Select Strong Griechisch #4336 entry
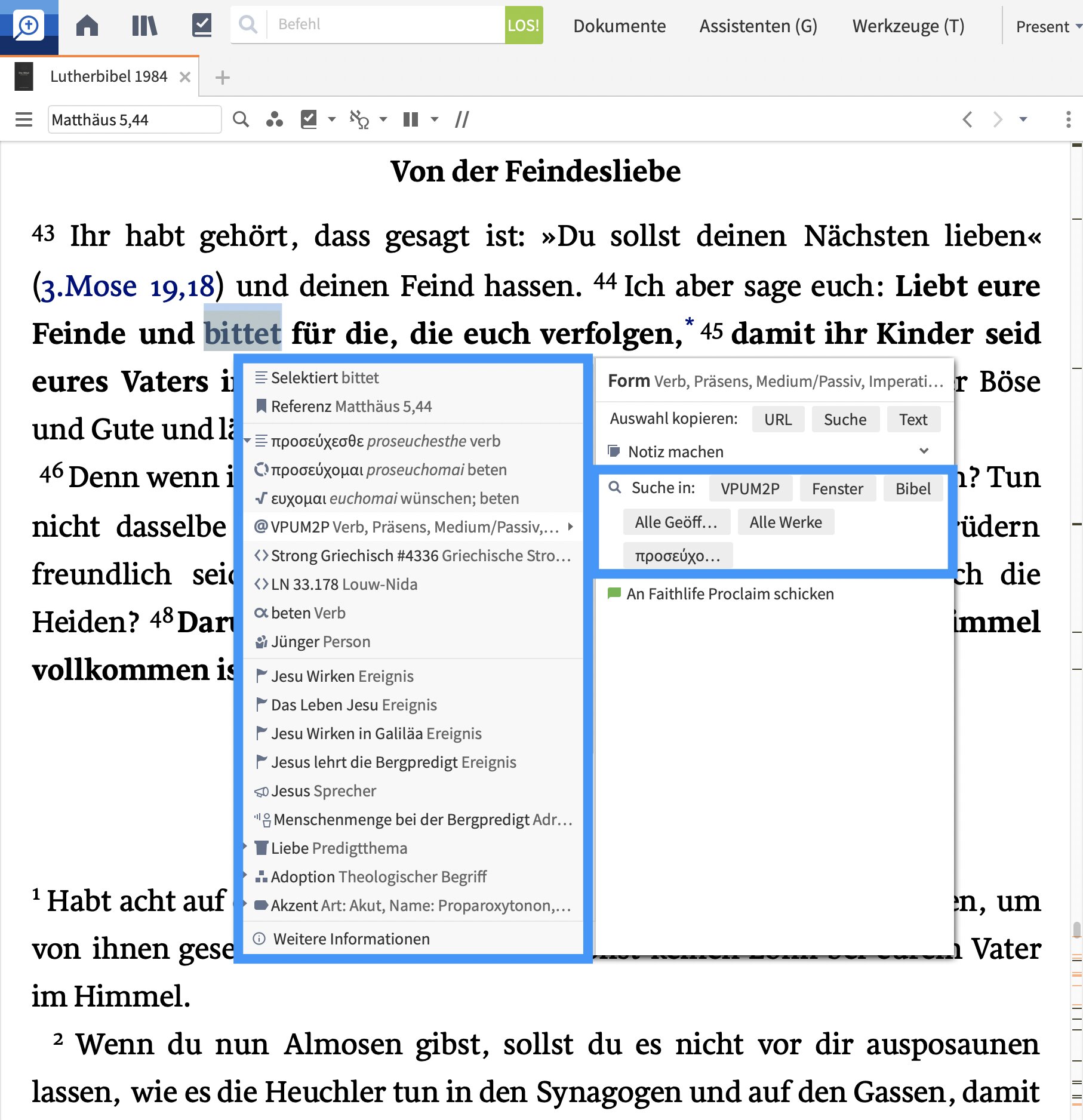The width and height of the screenshot is (1083, 1120). (x=413, y=556)
